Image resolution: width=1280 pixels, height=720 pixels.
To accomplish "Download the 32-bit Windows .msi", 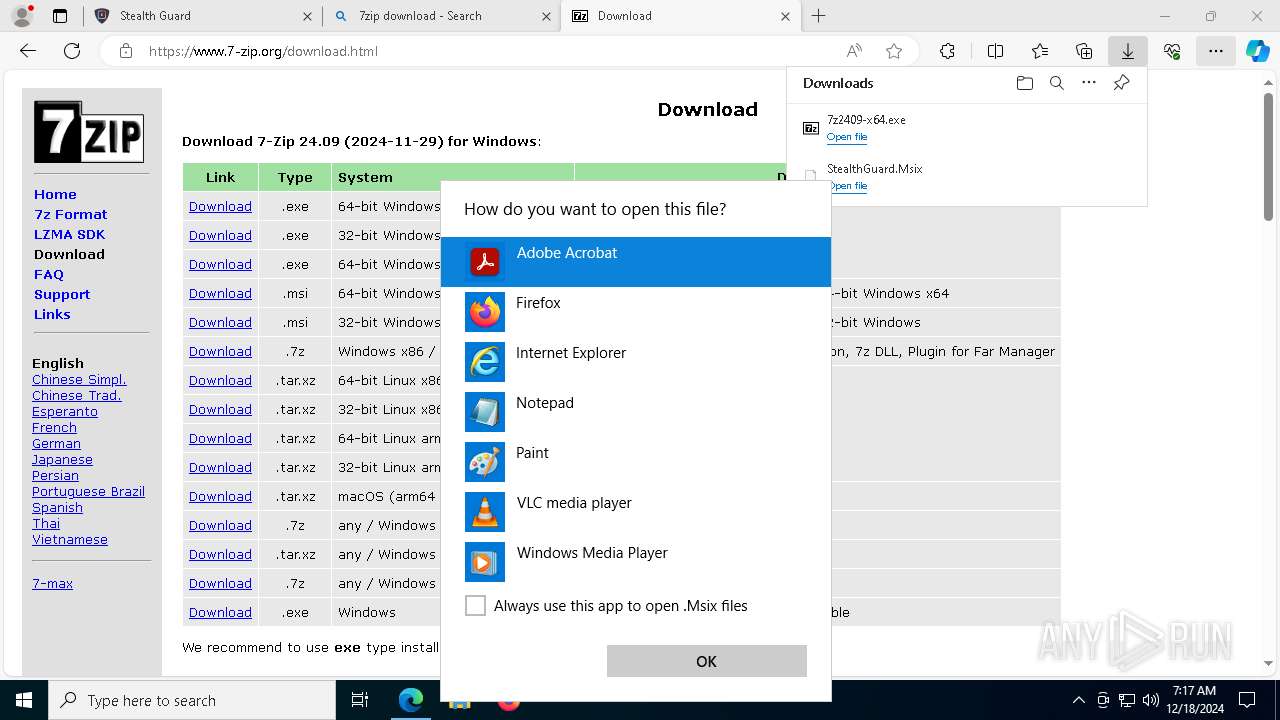I will pos(220,323).
